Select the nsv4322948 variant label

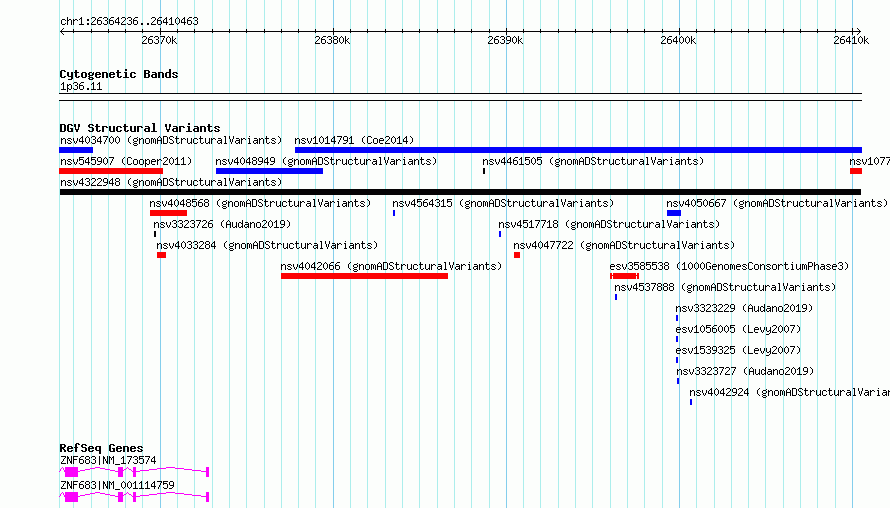click(x=171, y=182)
